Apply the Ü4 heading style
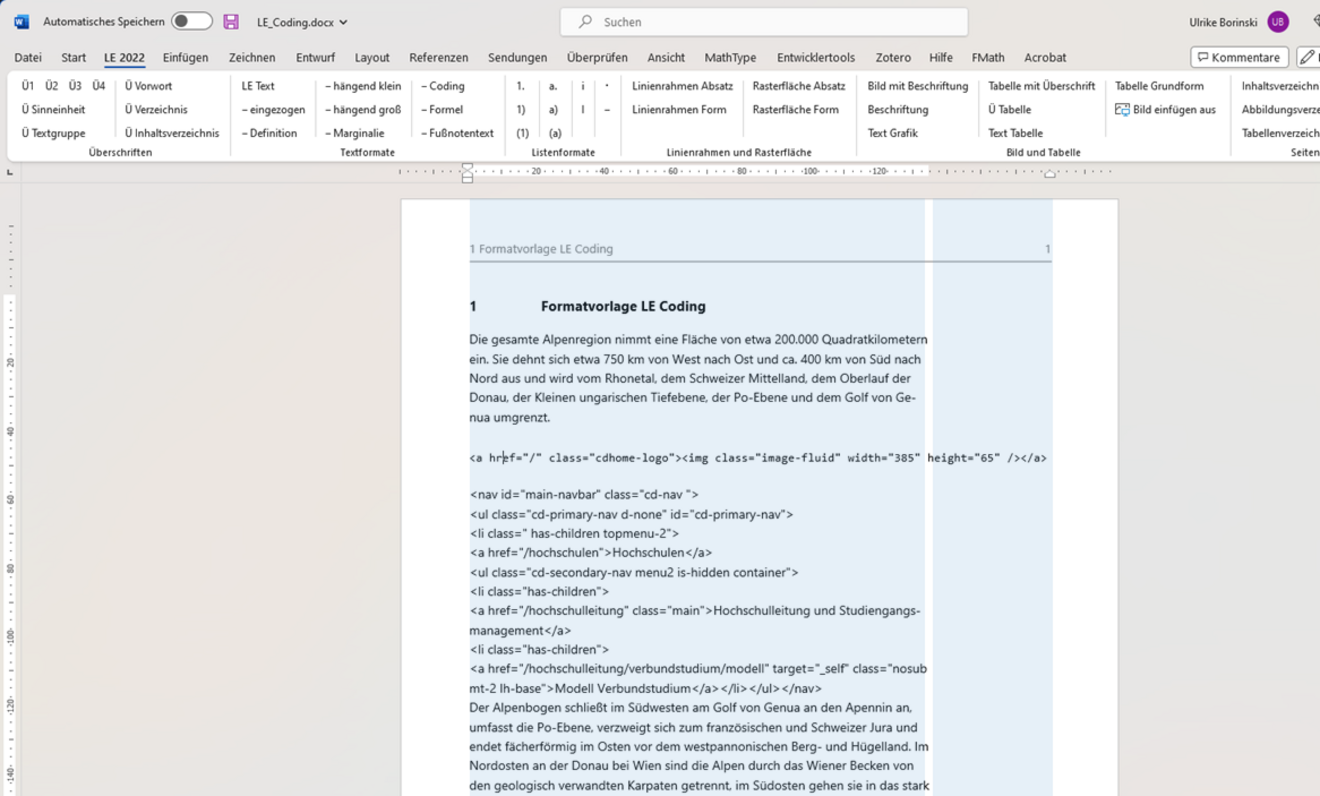Image resolution: width=1320 pixels, height=796 pixels. (x=98, y=86)
